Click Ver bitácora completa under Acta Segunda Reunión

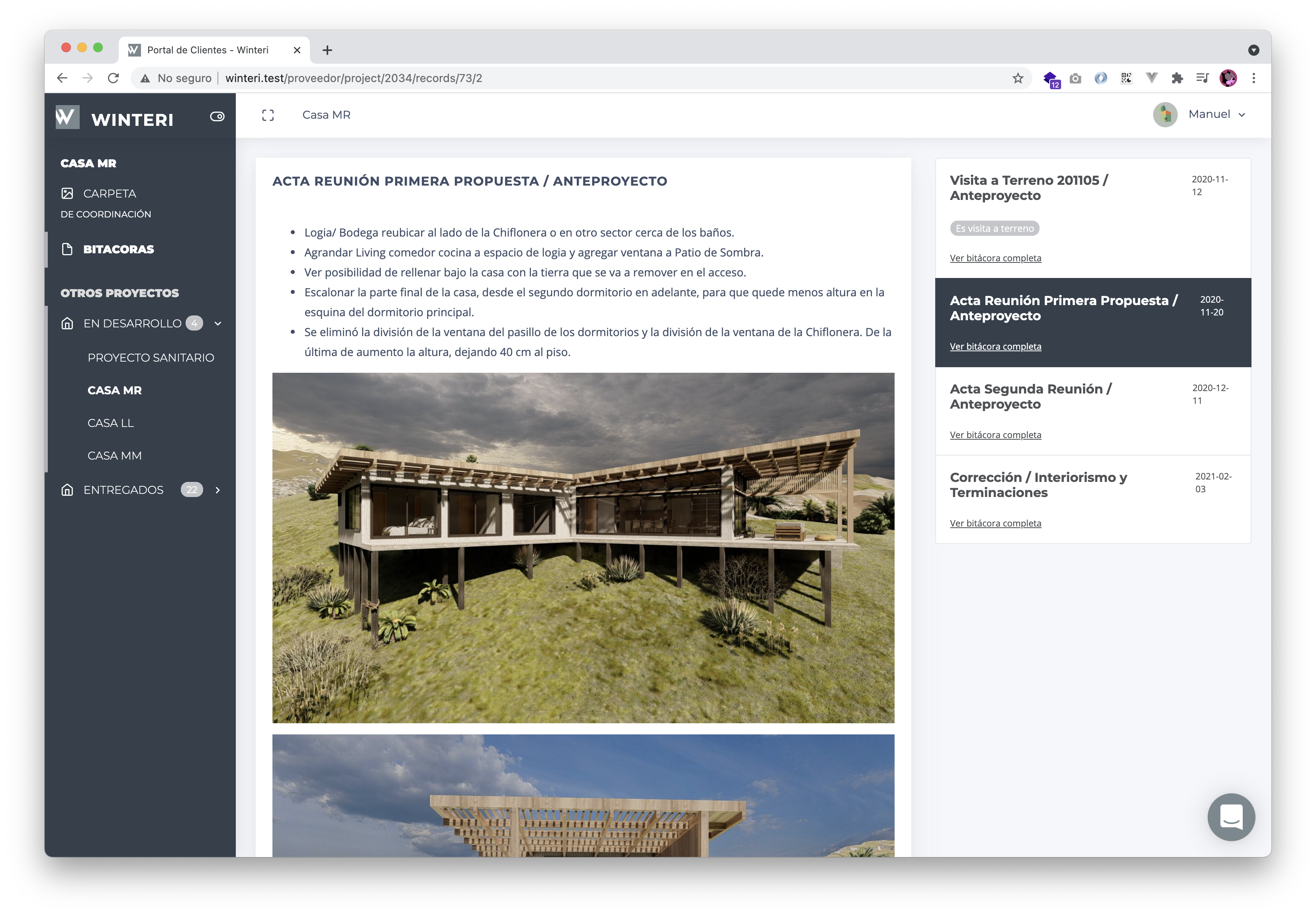click(995, 435)
